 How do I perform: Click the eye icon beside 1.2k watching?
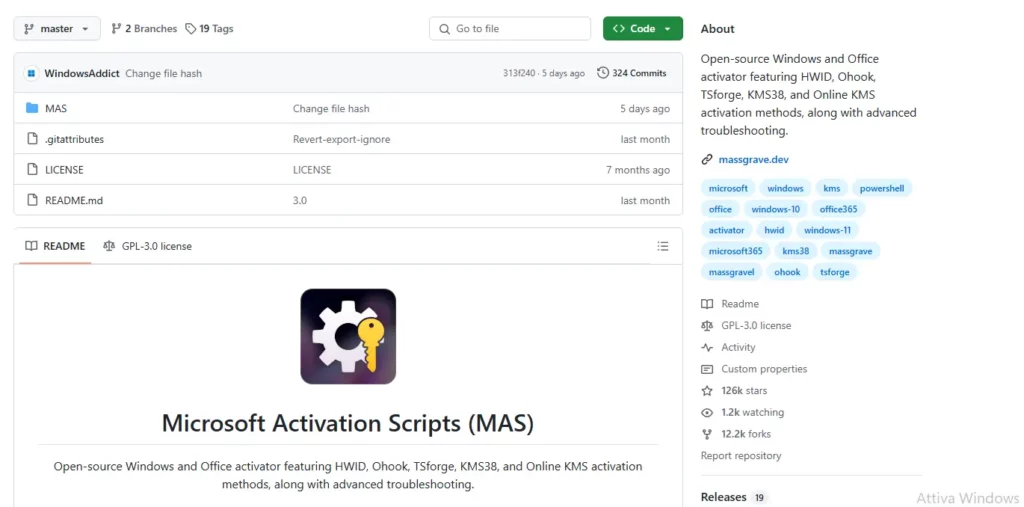[707, 412]
